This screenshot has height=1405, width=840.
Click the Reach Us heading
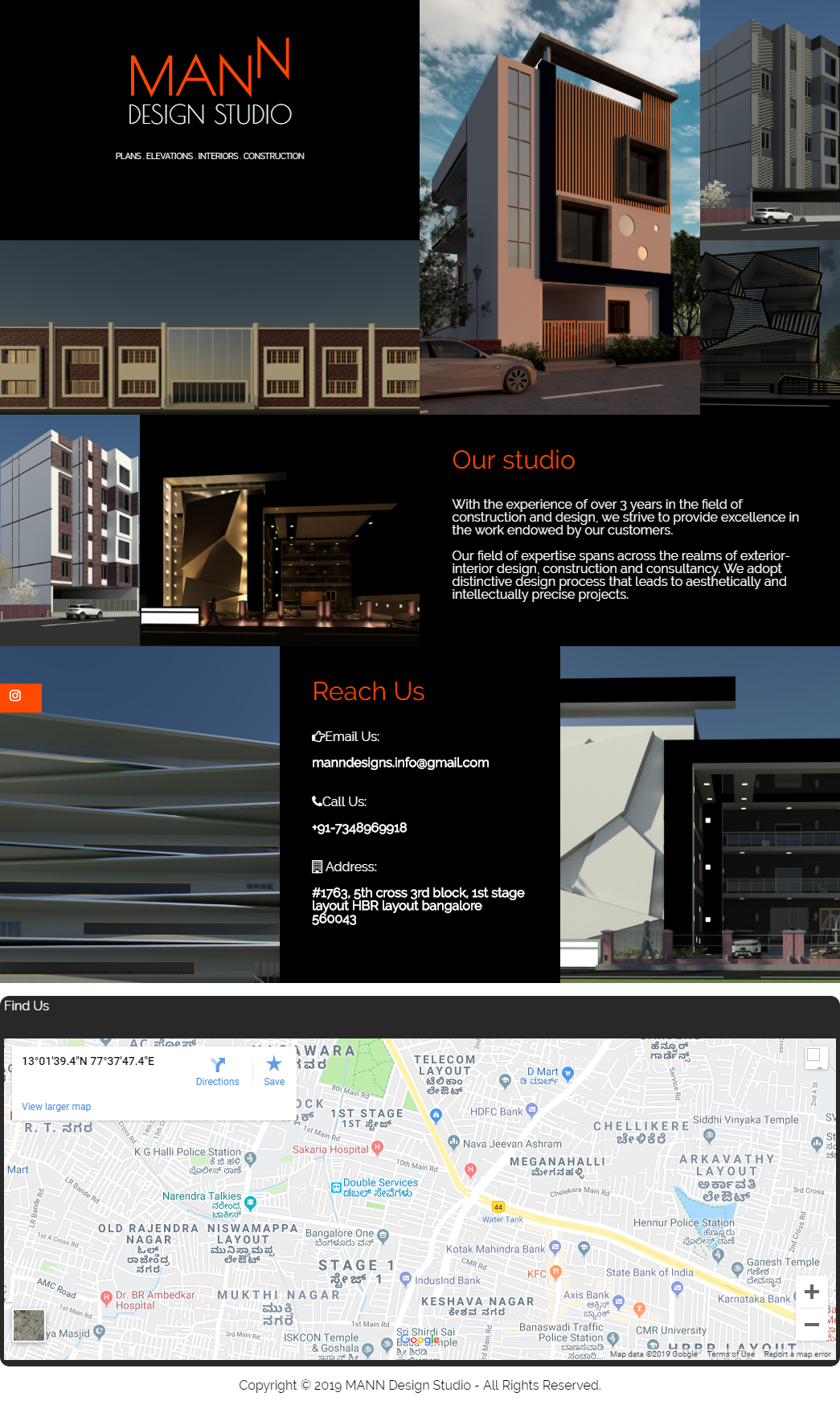368,691
